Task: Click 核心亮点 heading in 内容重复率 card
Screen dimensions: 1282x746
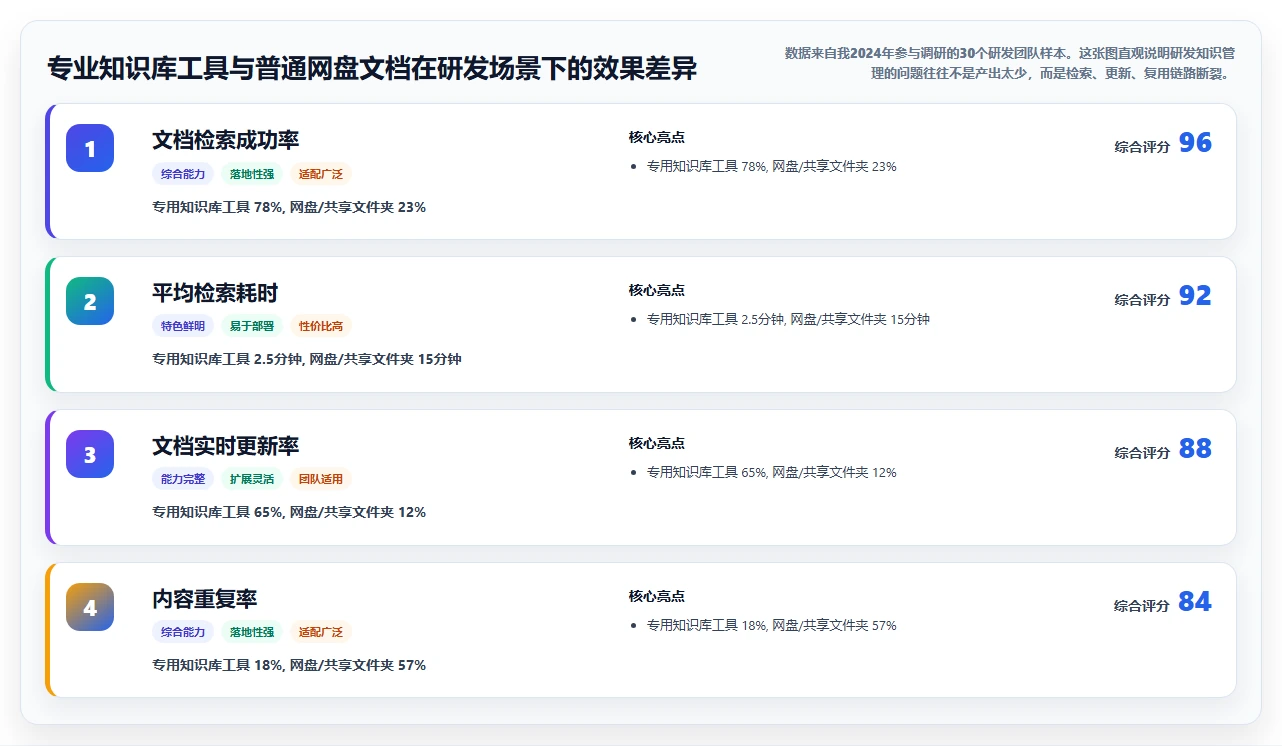Action: (x=657, y=596)
